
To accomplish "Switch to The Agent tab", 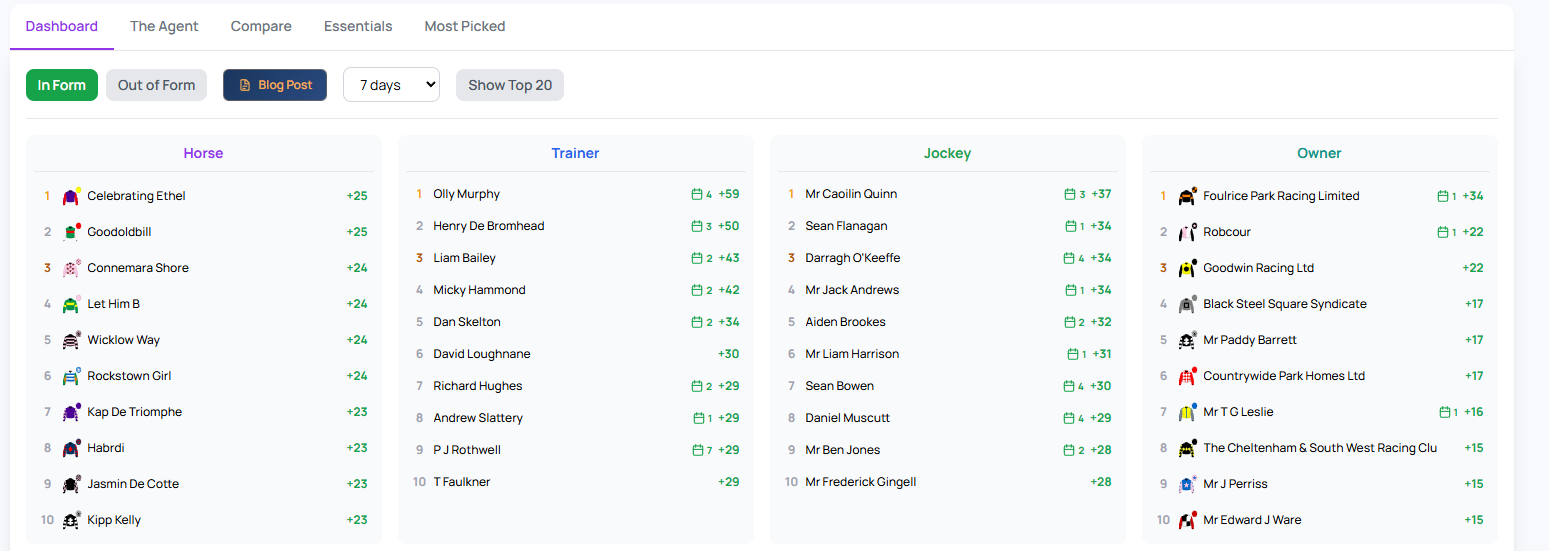I will point(164,26).
